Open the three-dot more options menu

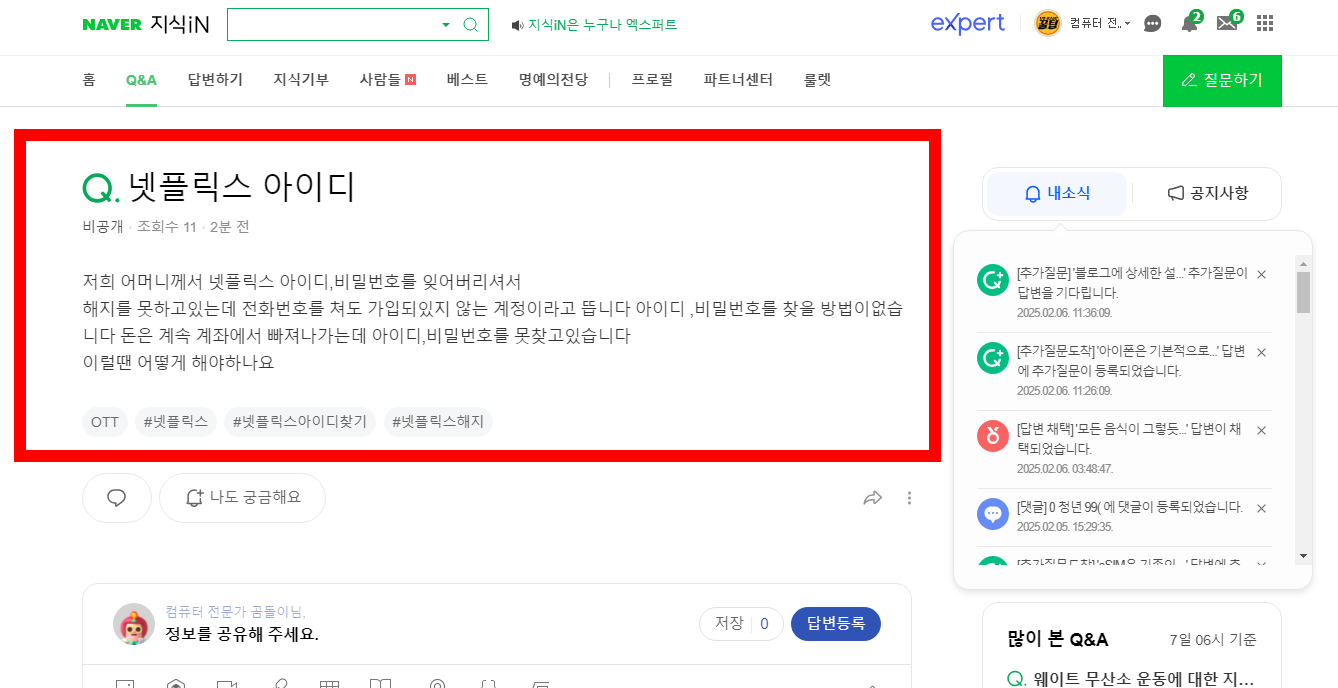point(909,498)
